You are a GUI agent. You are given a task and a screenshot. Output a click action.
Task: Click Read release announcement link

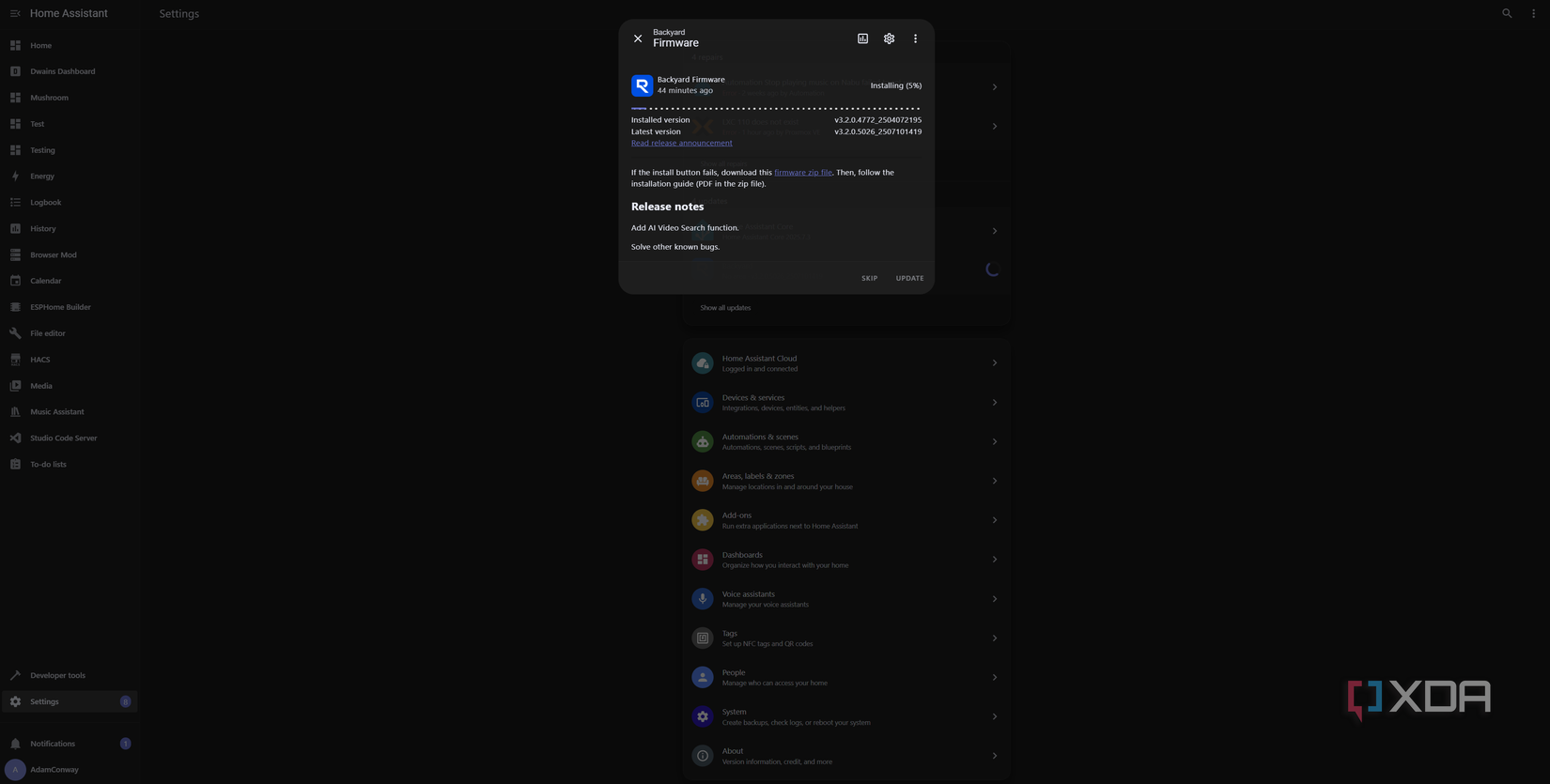[681, 143]
